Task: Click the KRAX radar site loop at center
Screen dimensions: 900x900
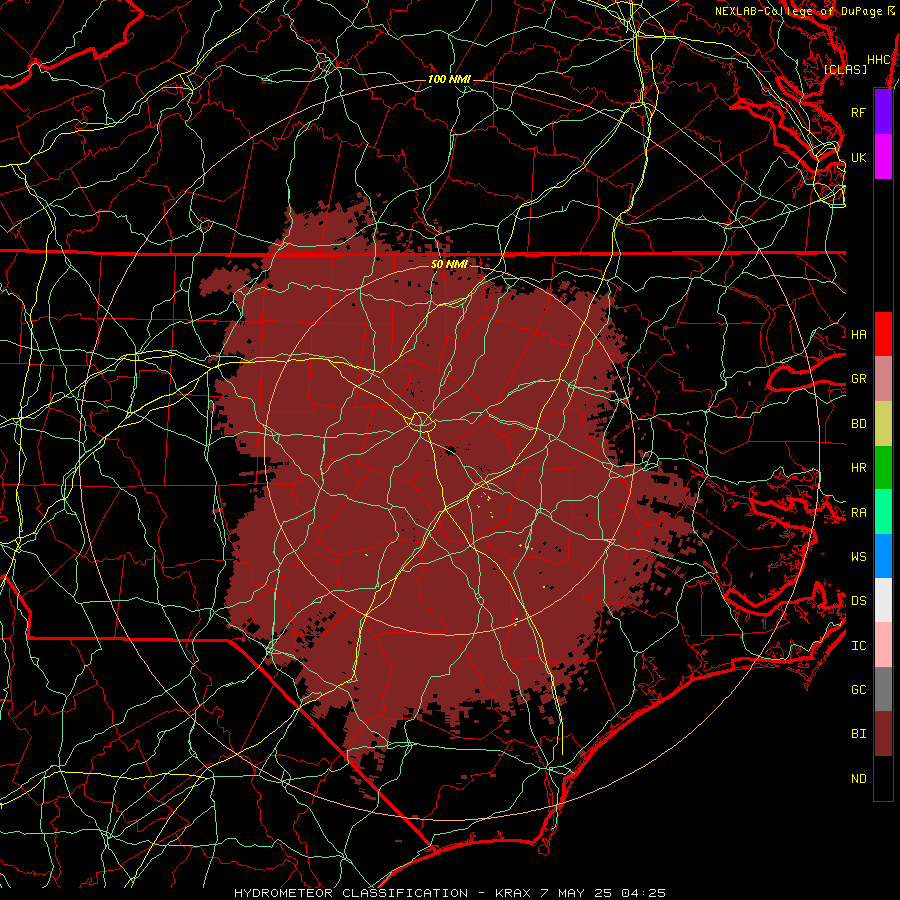Action: pos(421,422)
